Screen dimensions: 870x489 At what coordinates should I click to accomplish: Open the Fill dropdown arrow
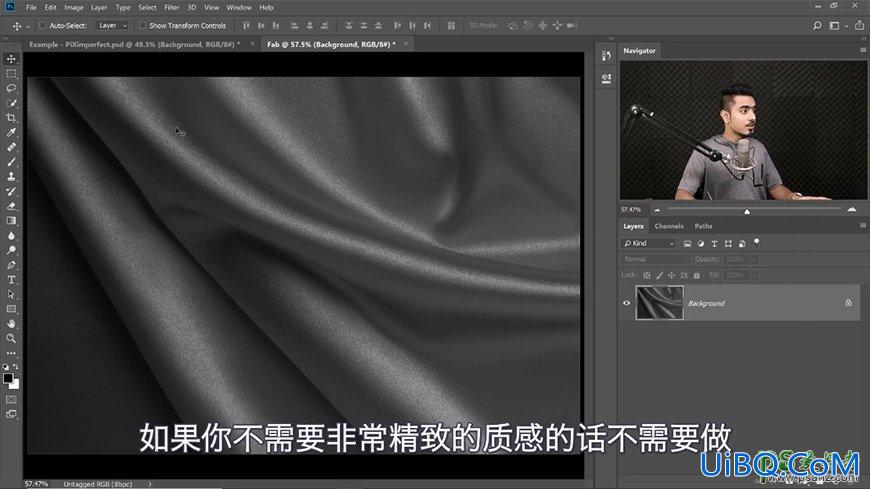[754, 275]
